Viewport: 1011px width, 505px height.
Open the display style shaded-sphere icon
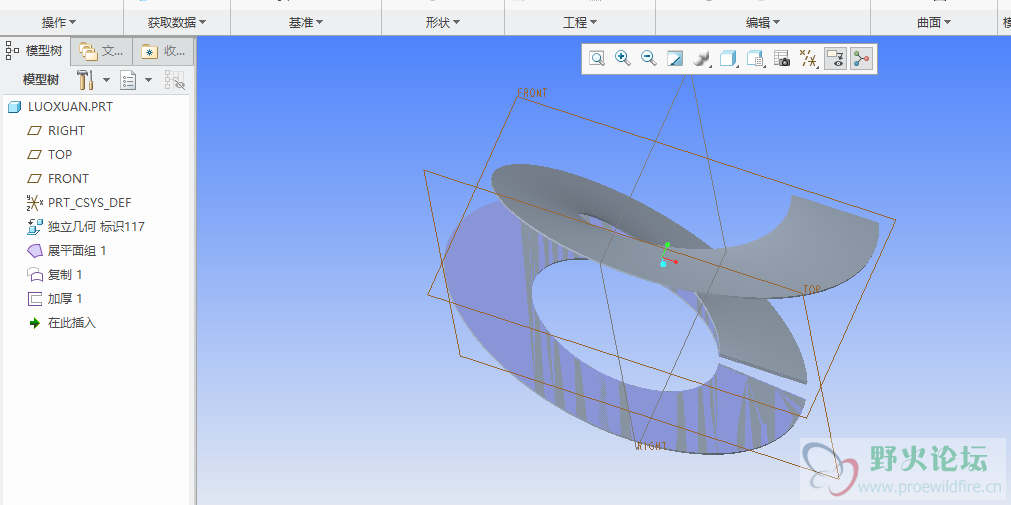(x=701, y=59)
